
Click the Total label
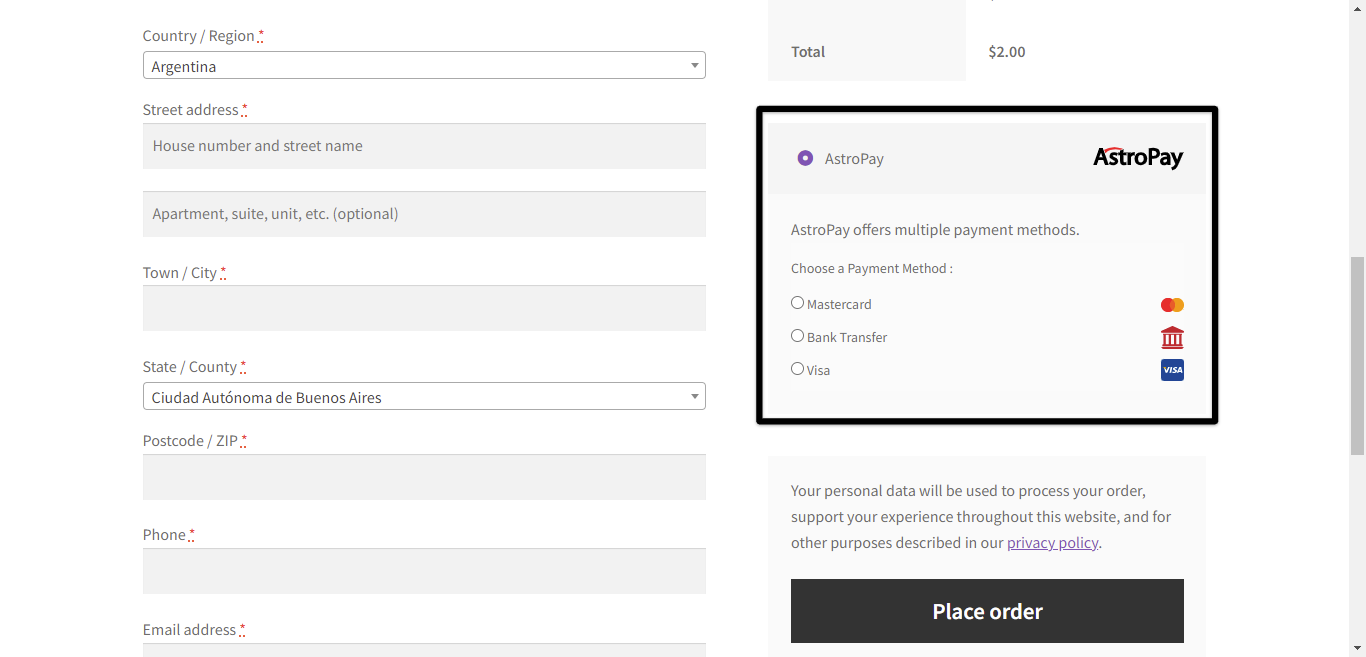tap(808, 52)
